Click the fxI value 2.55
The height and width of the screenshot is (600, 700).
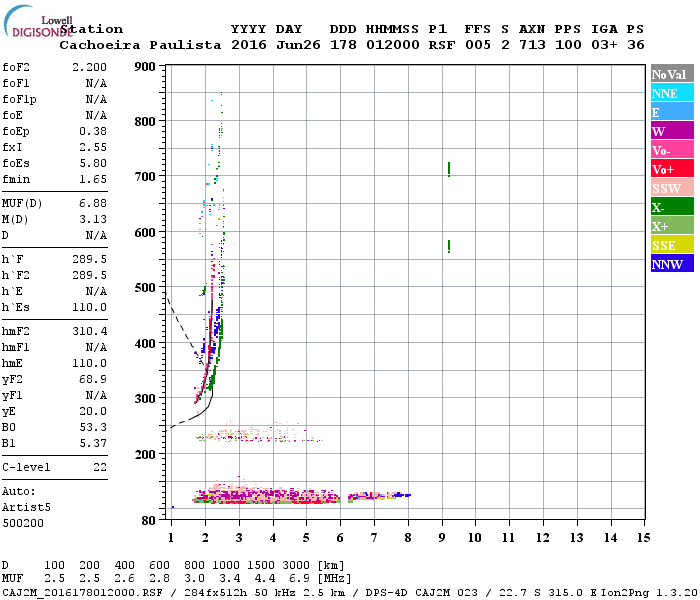pyautogui.click(x=93, y=147)
